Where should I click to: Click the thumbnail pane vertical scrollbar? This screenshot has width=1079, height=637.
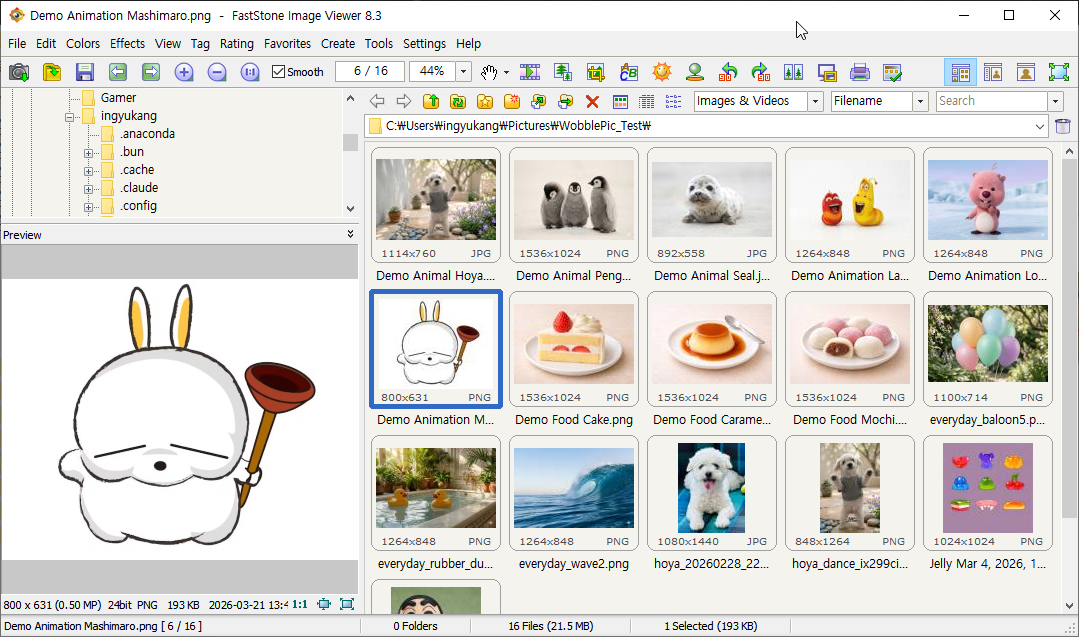point(1069,337)
